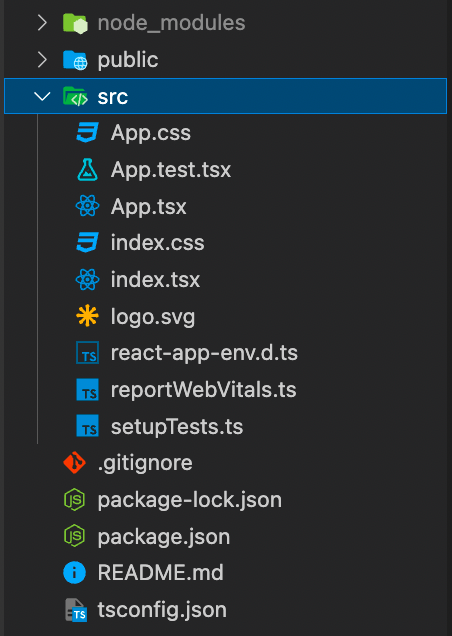Click the green node_modules folder icon

[x=75, y=23]
